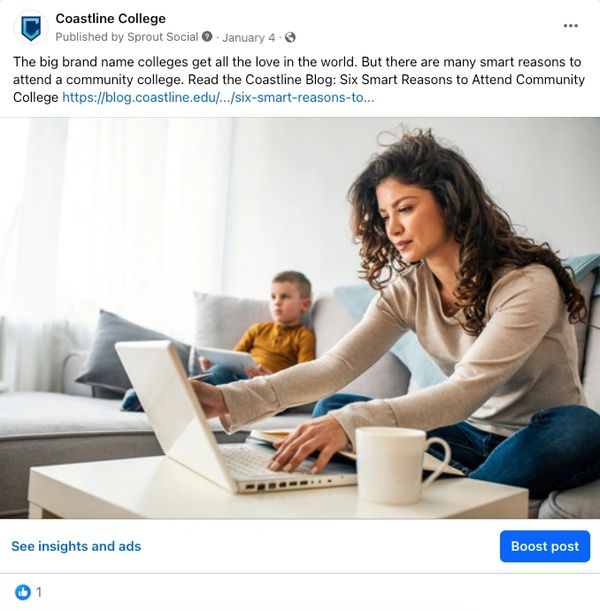Screen dimensions: 600x611
Task: Click the Published by Sprout Social label
Action: (x=127, y=37)
